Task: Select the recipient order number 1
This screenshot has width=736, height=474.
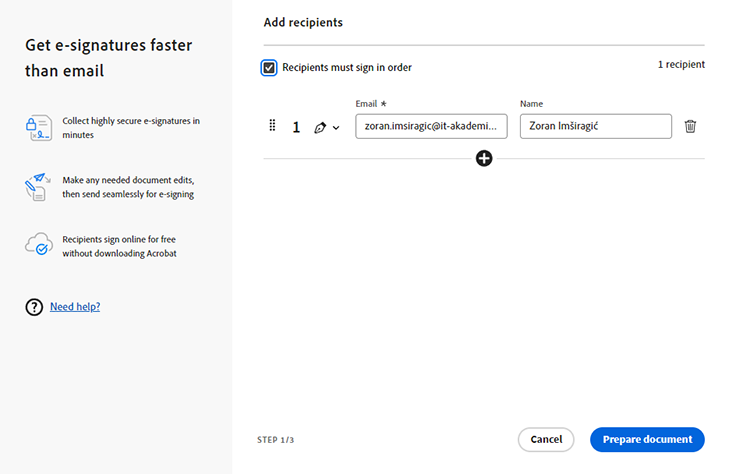Action: (296, 127)
